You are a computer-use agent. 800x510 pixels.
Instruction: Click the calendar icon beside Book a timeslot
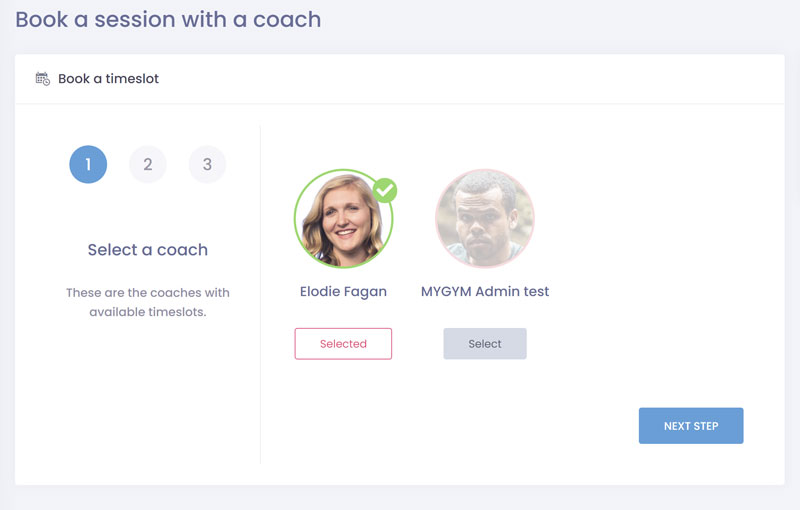42,79
